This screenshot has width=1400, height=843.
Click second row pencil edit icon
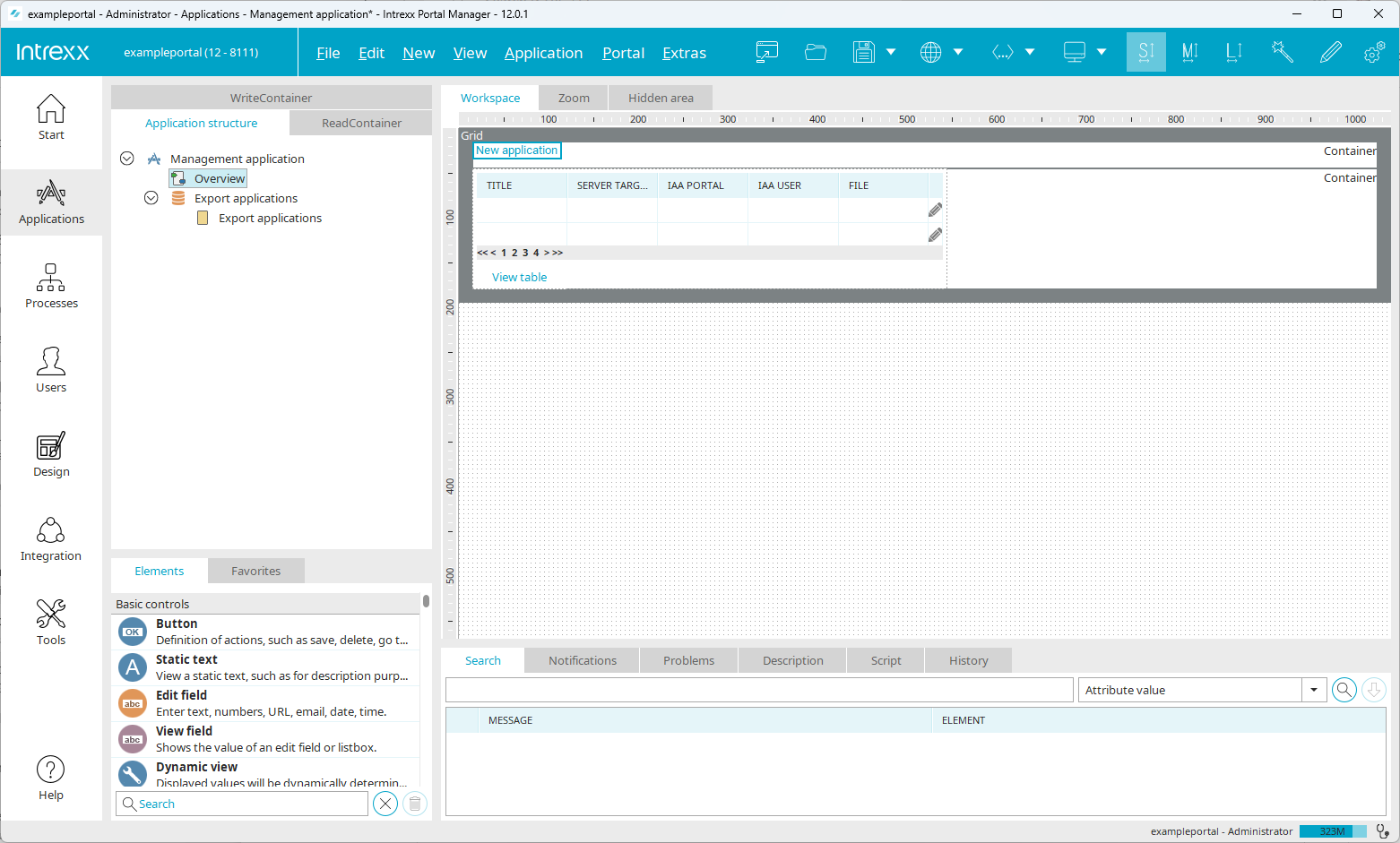[935, 235]
